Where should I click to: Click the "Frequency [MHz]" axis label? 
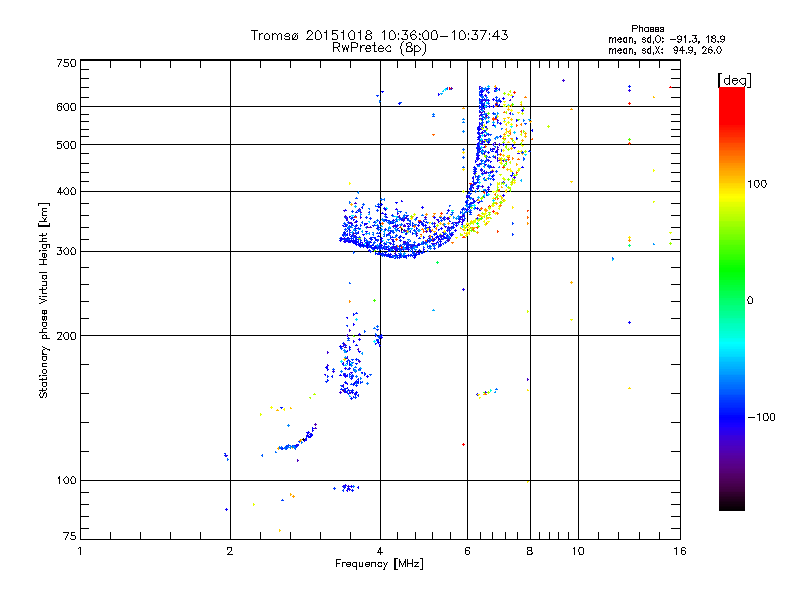pos(379,564)
